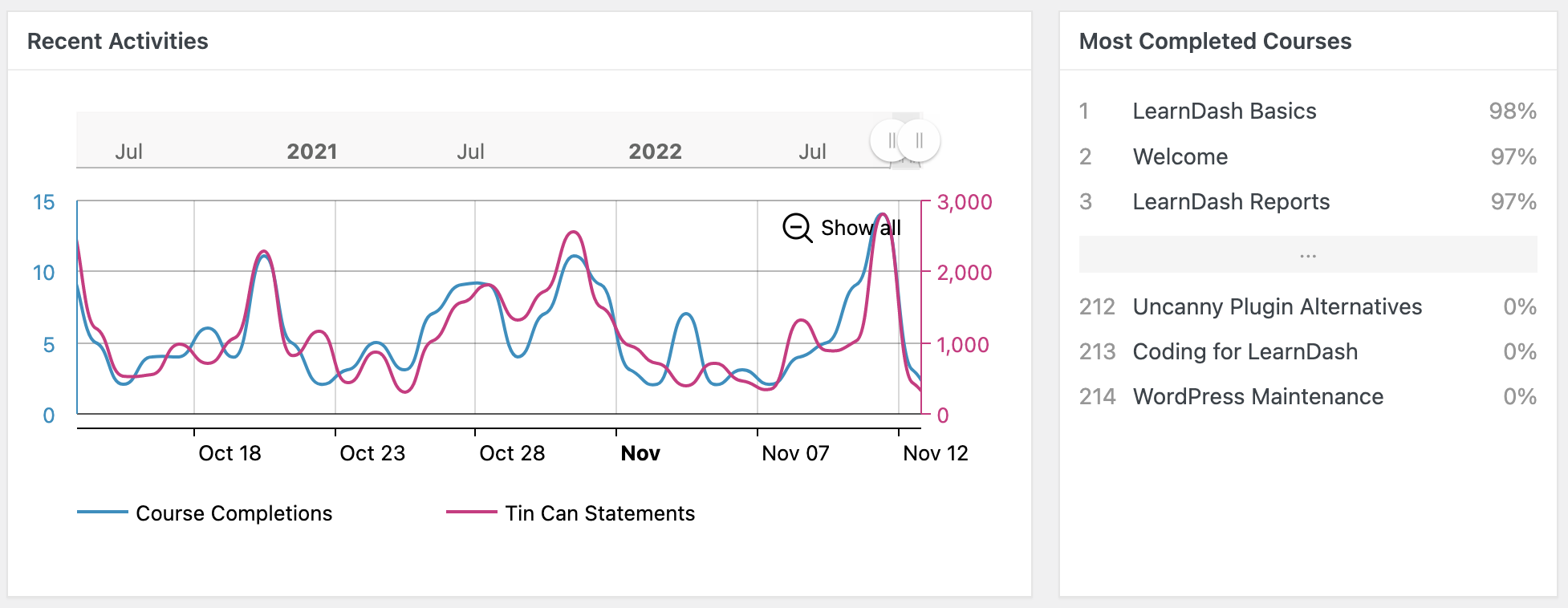Open the Welcome course entry
Screen dimensions: 1568x608
pos(1180,156)
